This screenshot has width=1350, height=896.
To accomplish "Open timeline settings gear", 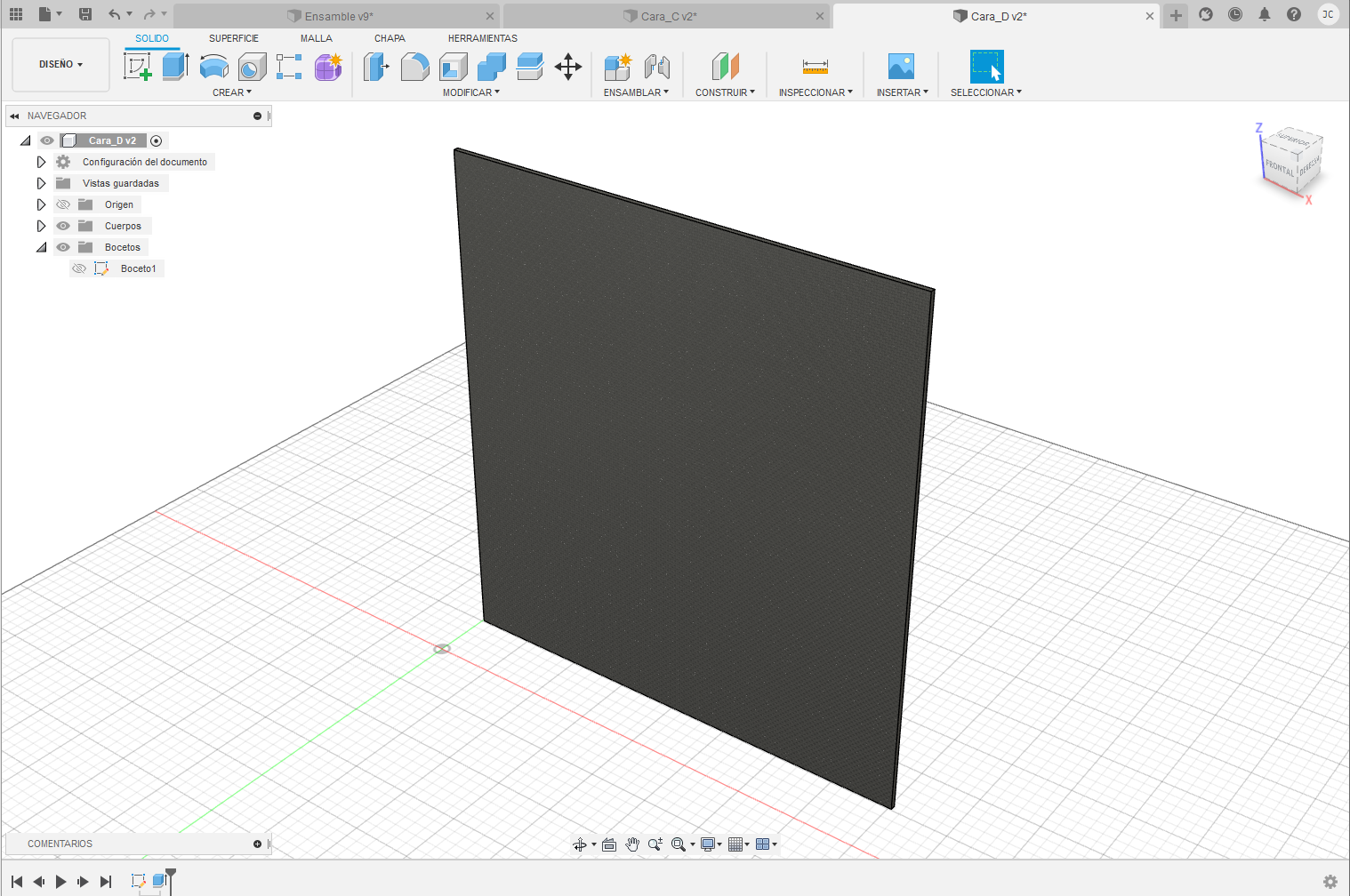I will point(1330,882).
